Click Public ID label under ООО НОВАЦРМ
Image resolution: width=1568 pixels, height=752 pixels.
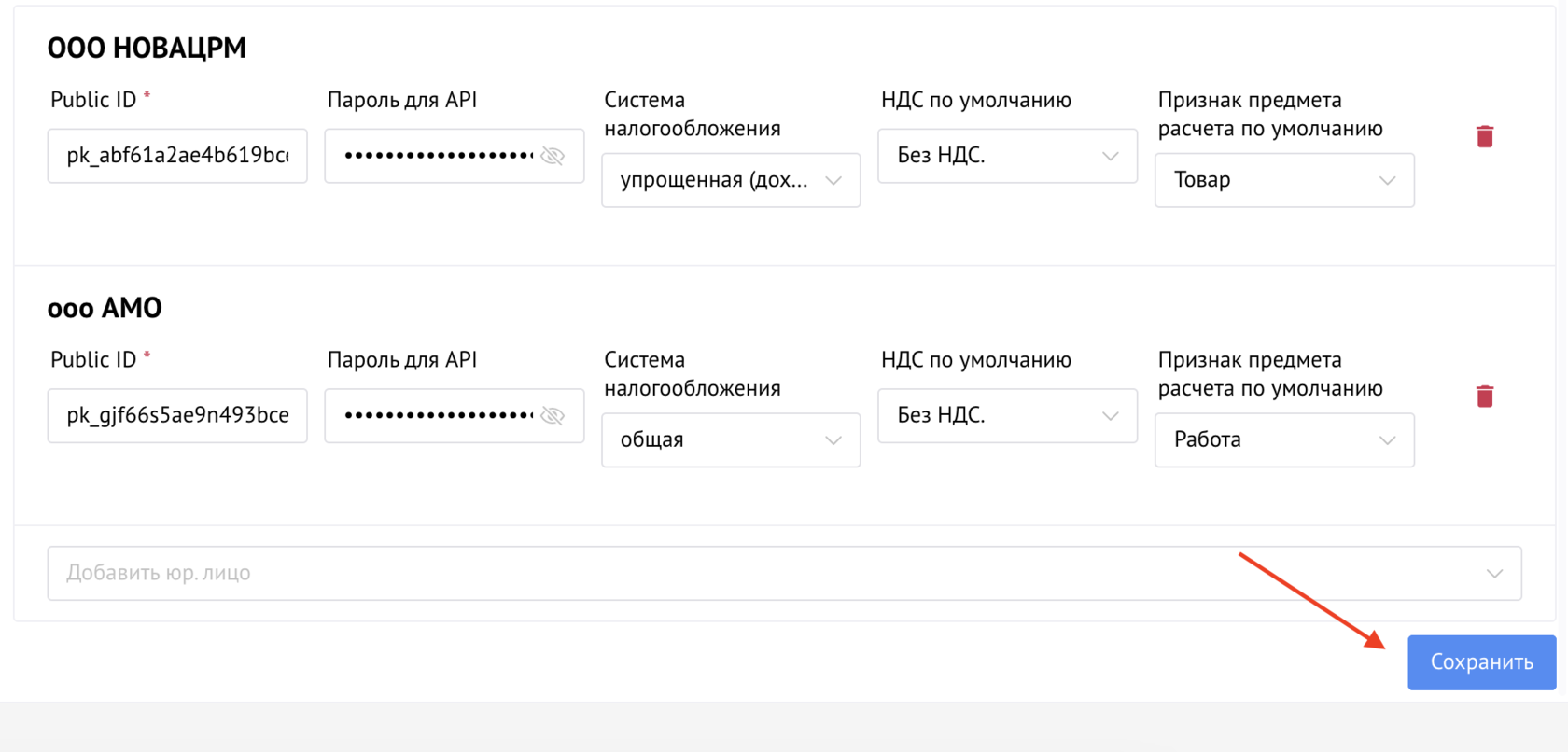coord(93,100)
